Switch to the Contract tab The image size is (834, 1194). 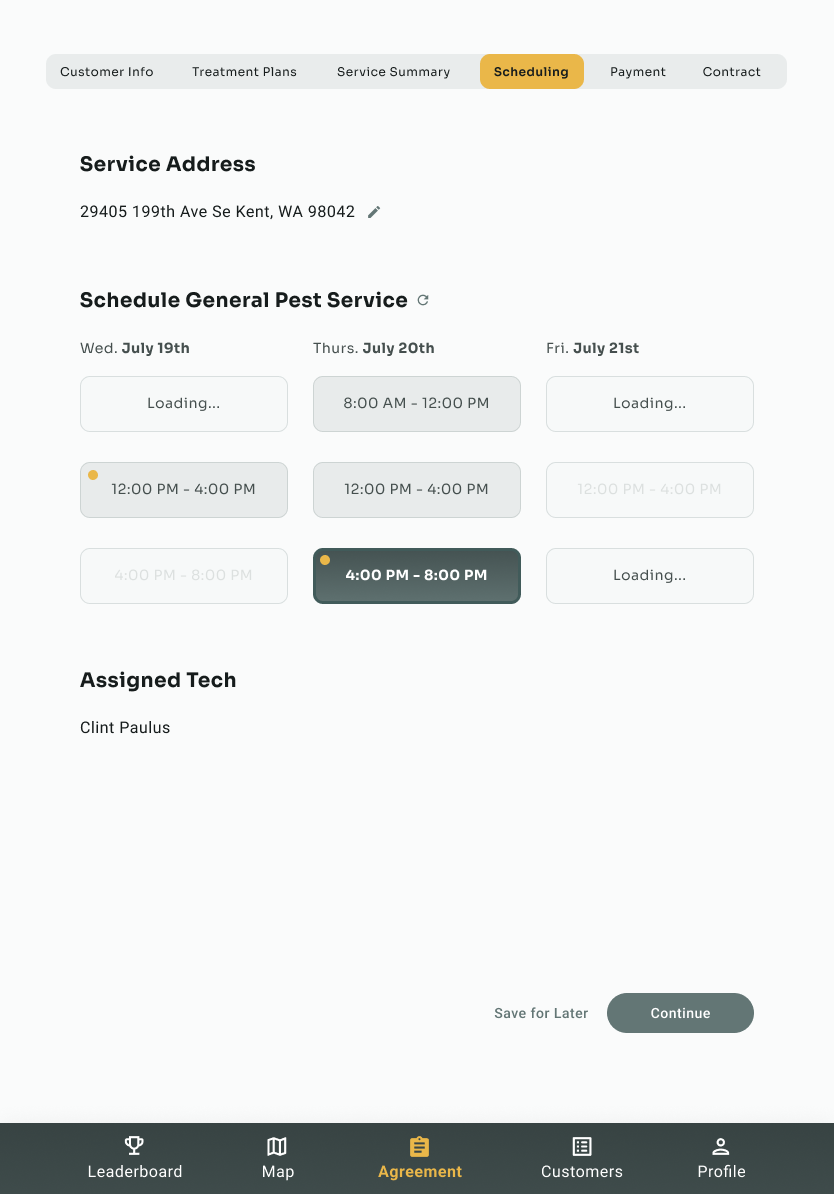point(731,71)
